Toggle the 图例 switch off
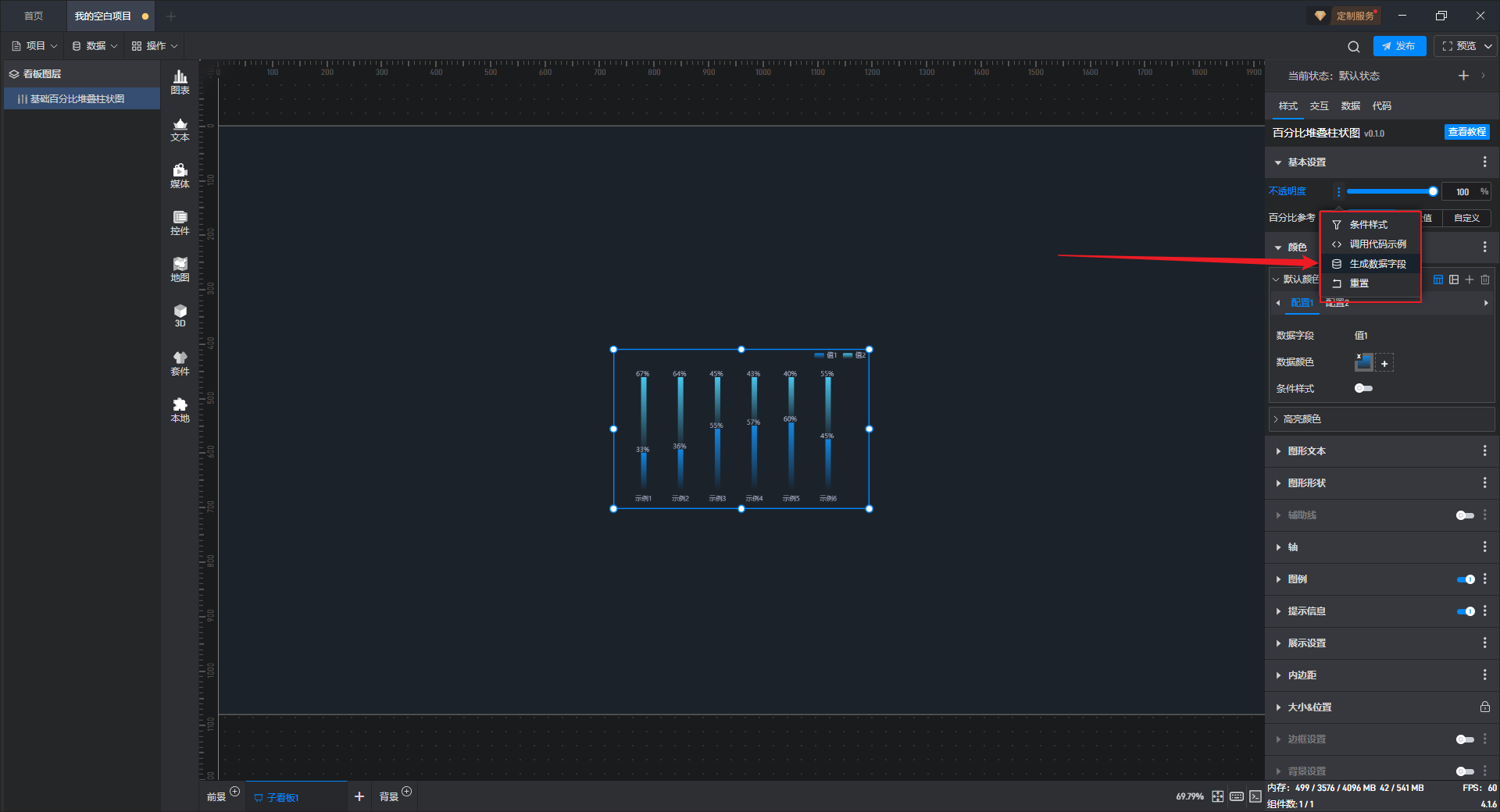 (1466, 579)
